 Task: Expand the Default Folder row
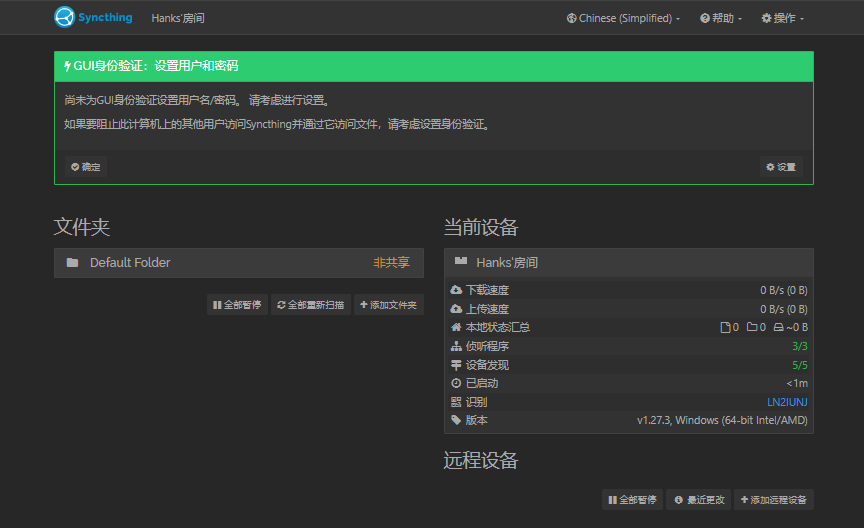(239, 263)
